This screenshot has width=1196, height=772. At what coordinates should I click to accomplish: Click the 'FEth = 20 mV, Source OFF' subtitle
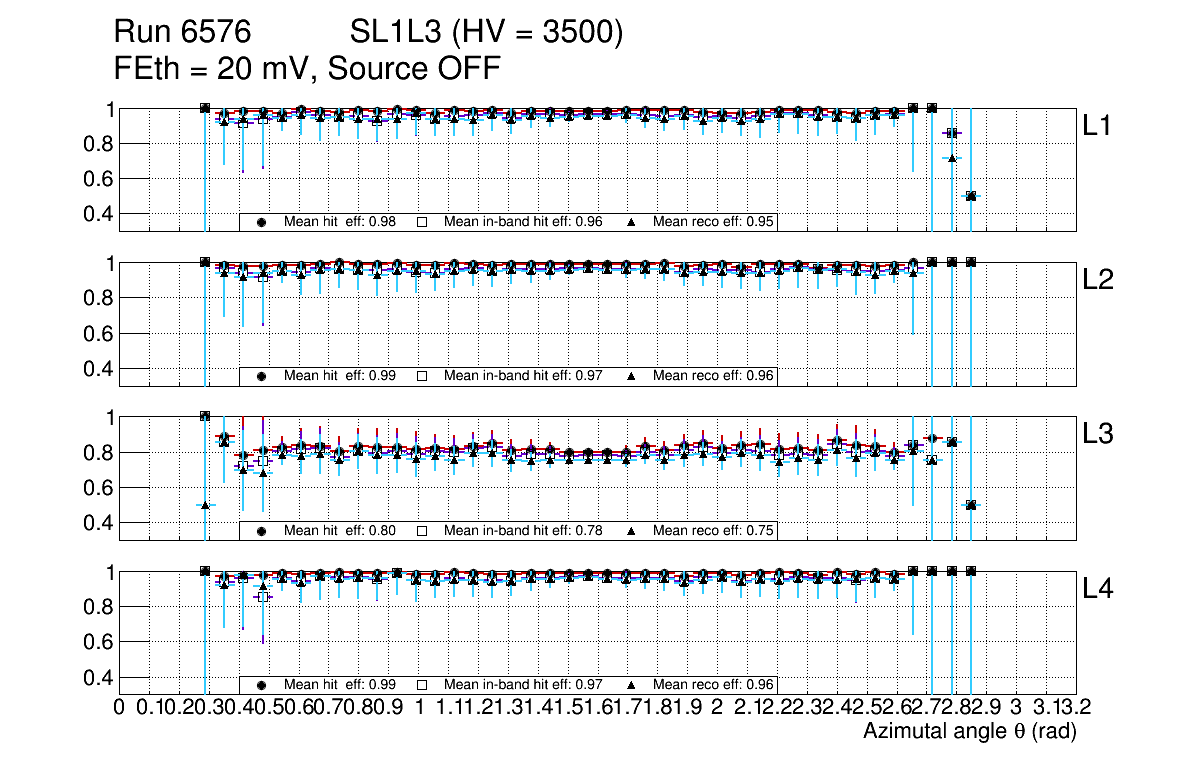click(x=306, y=68)
